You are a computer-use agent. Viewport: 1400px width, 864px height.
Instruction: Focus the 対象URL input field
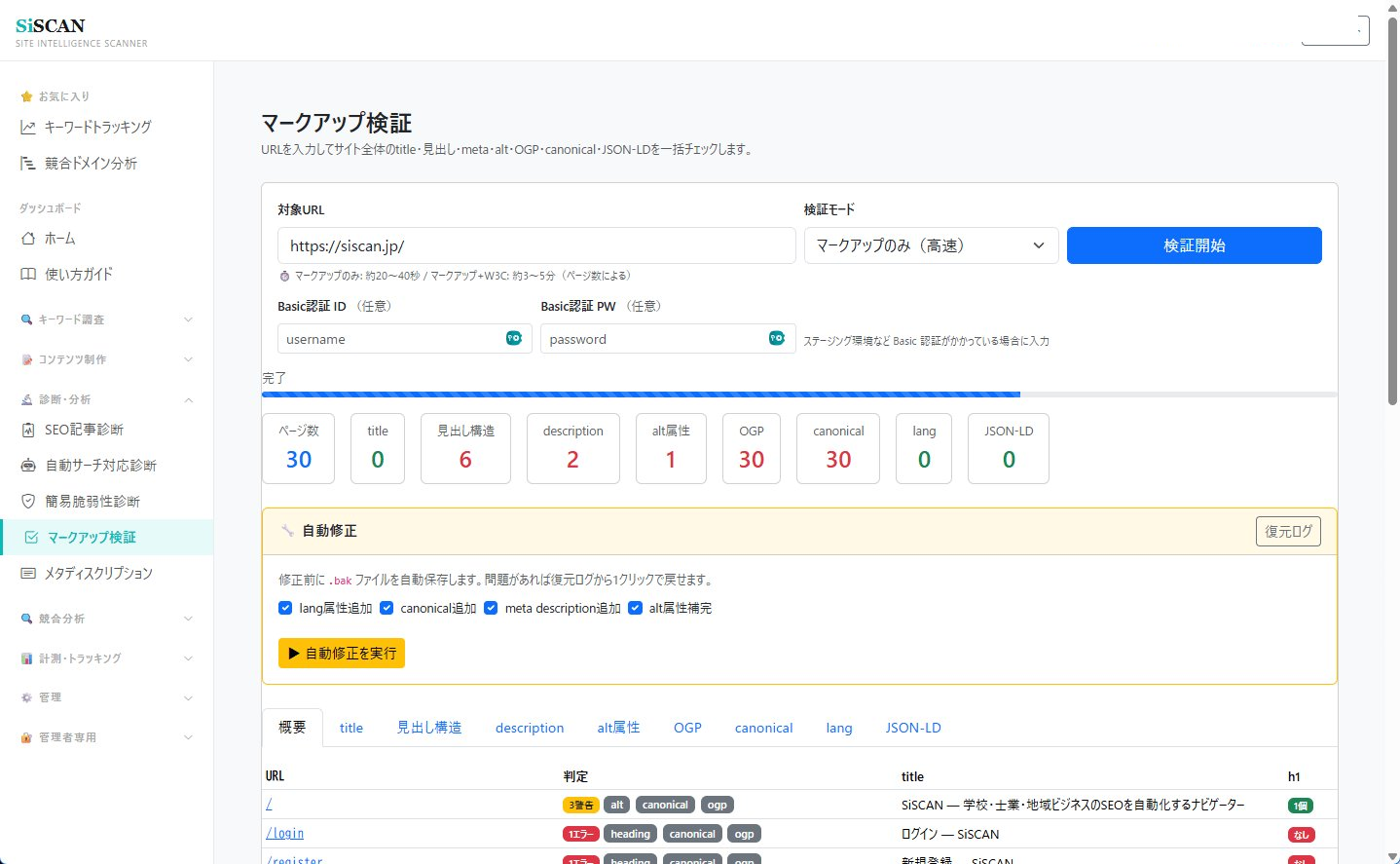click(x=536, y=245)
